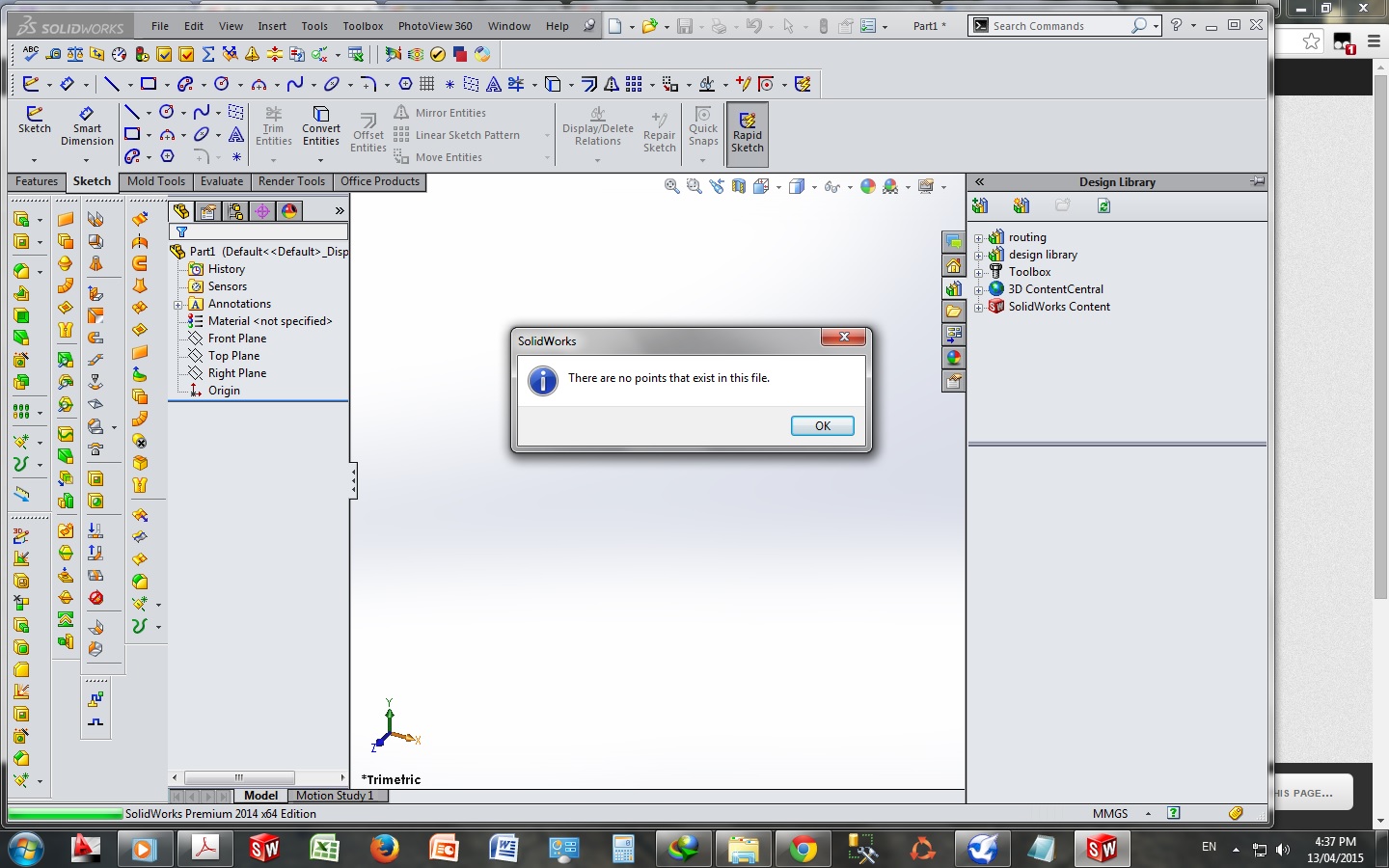Open Firefox from the Windows taskbar
Image resolution: width=1389 pixels, height=868 pixels.
click(x=384, y=849)
